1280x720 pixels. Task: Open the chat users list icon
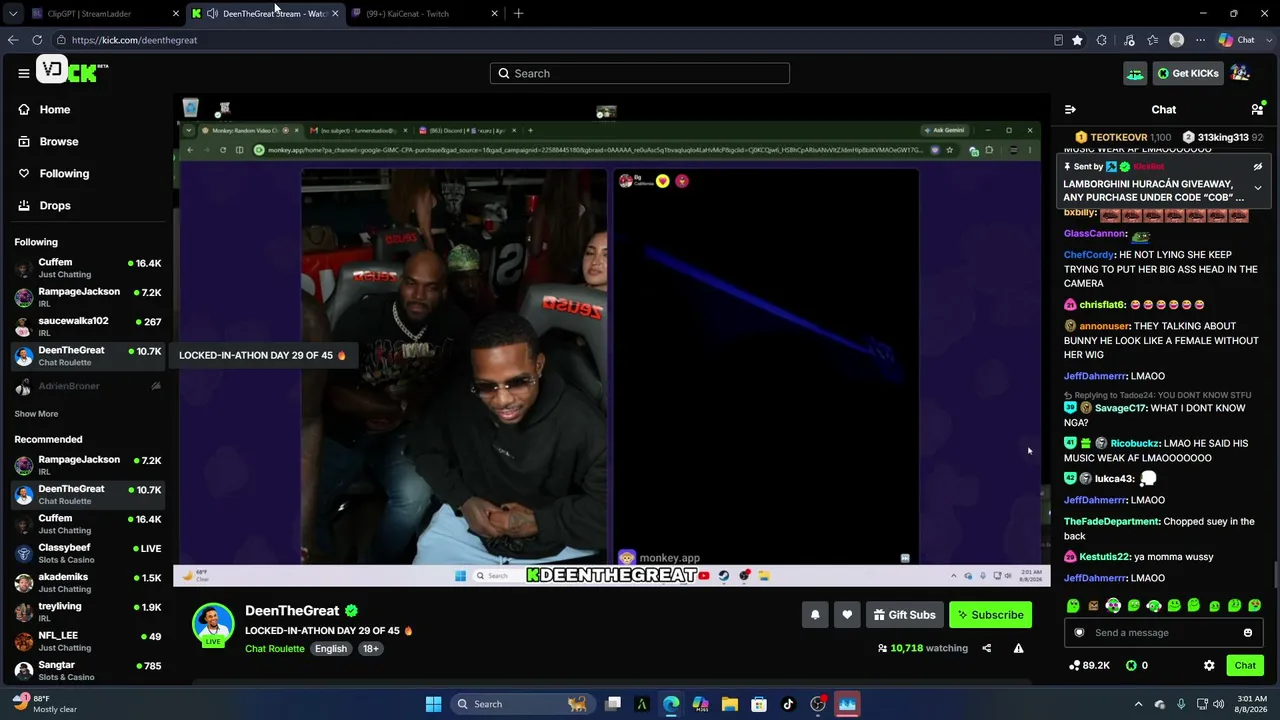click(1257, 109)
